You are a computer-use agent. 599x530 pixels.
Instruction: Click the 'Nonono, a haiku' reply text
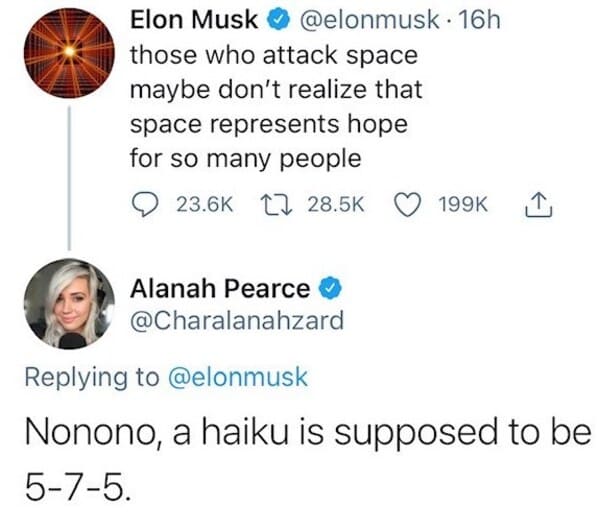click(308, 460)
